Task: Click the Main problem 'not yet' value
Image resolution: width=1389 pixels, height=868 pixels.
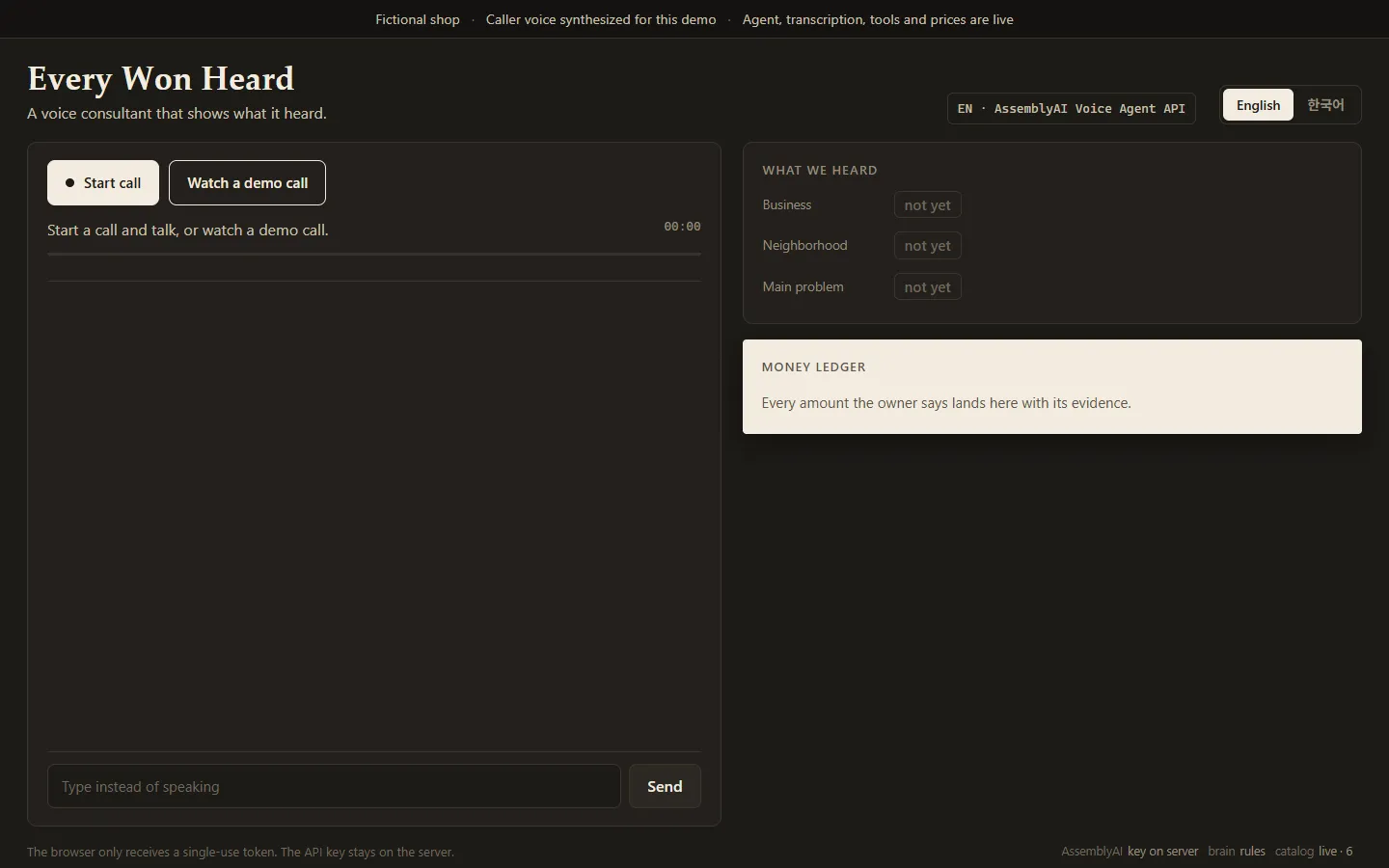Action: point(927,286)
